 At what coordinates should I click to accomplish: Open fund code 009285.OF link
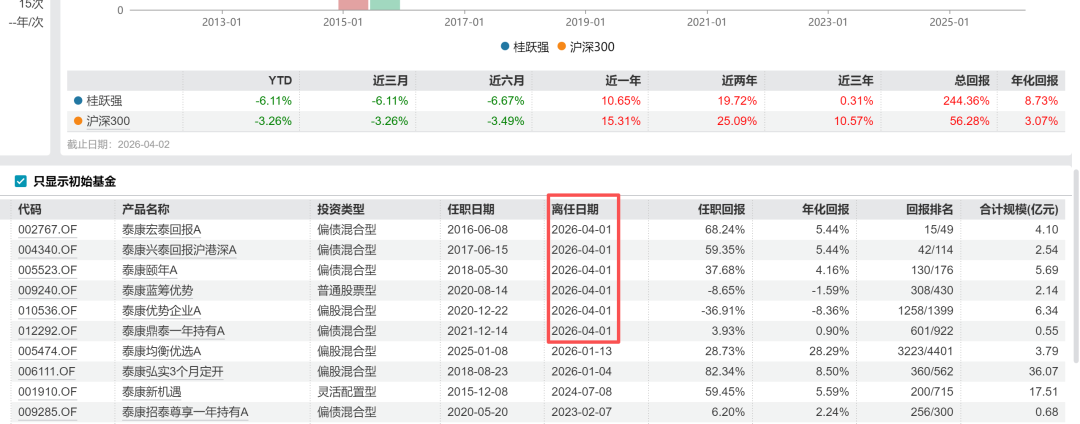[47, 412]
